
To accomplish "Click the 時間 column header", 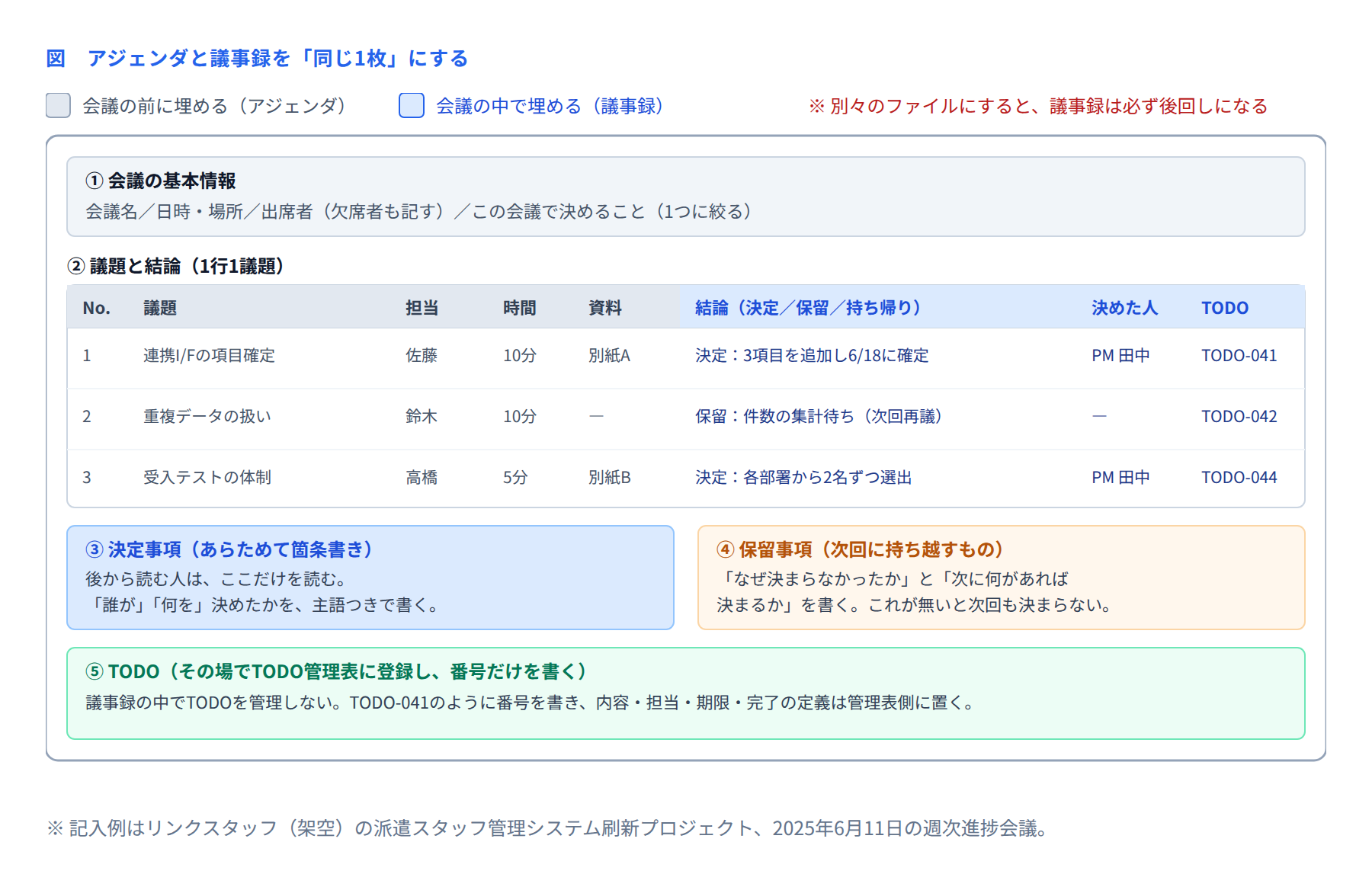I will [519, 308].
